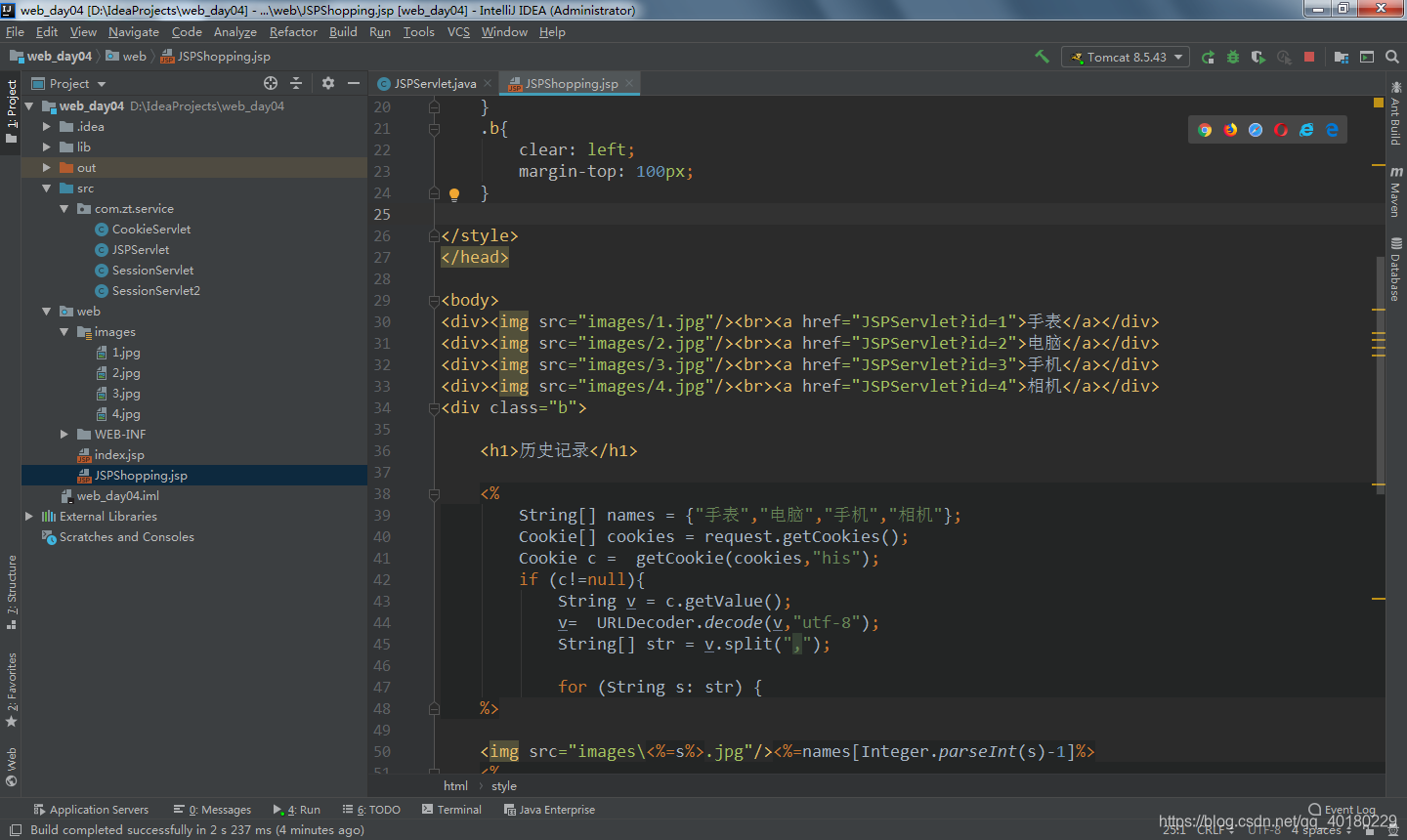The image size is (1407, 840).
Task: Run with Coverage using the shield icon
Action: (x=1258, y=57)
